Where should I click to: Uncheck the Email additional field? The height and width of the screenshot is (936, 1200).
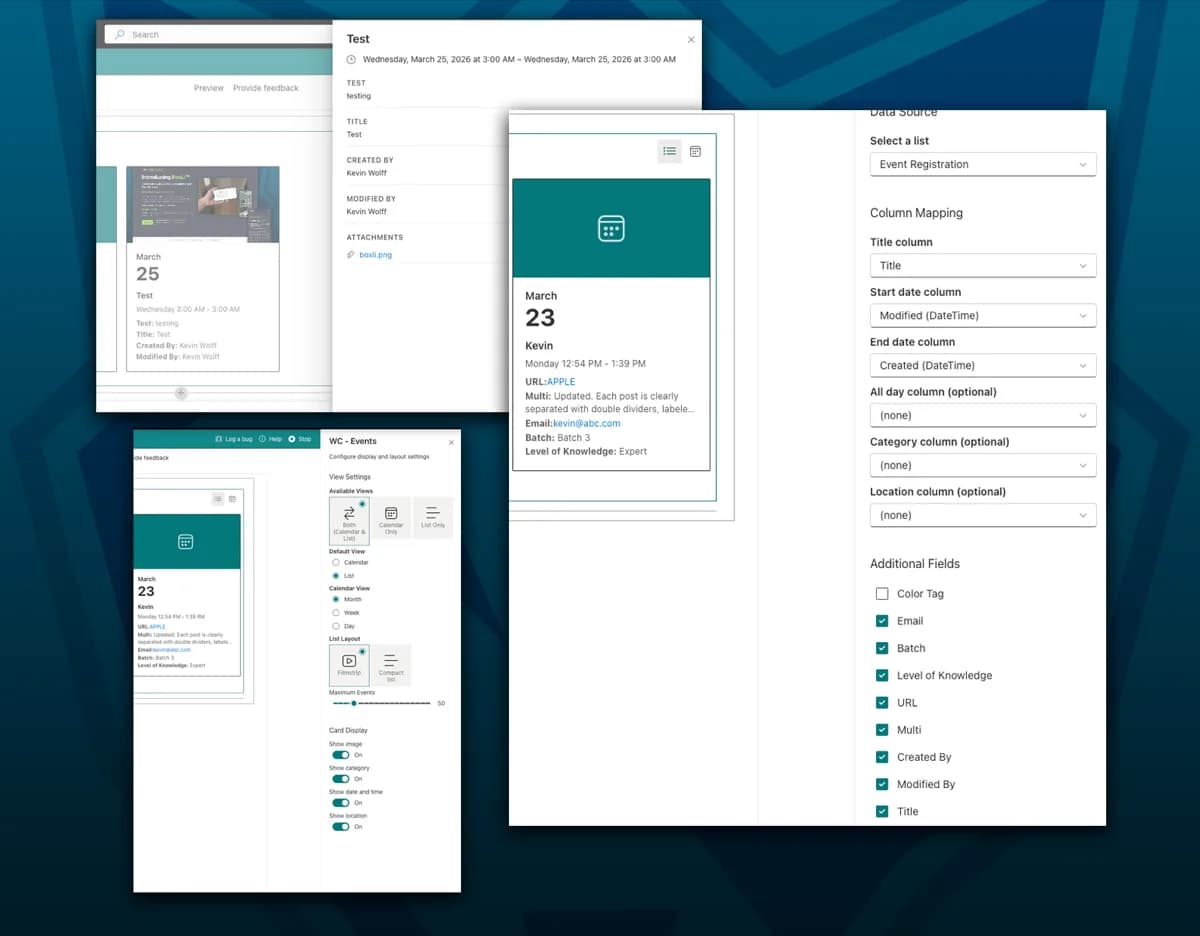(882, 621)
